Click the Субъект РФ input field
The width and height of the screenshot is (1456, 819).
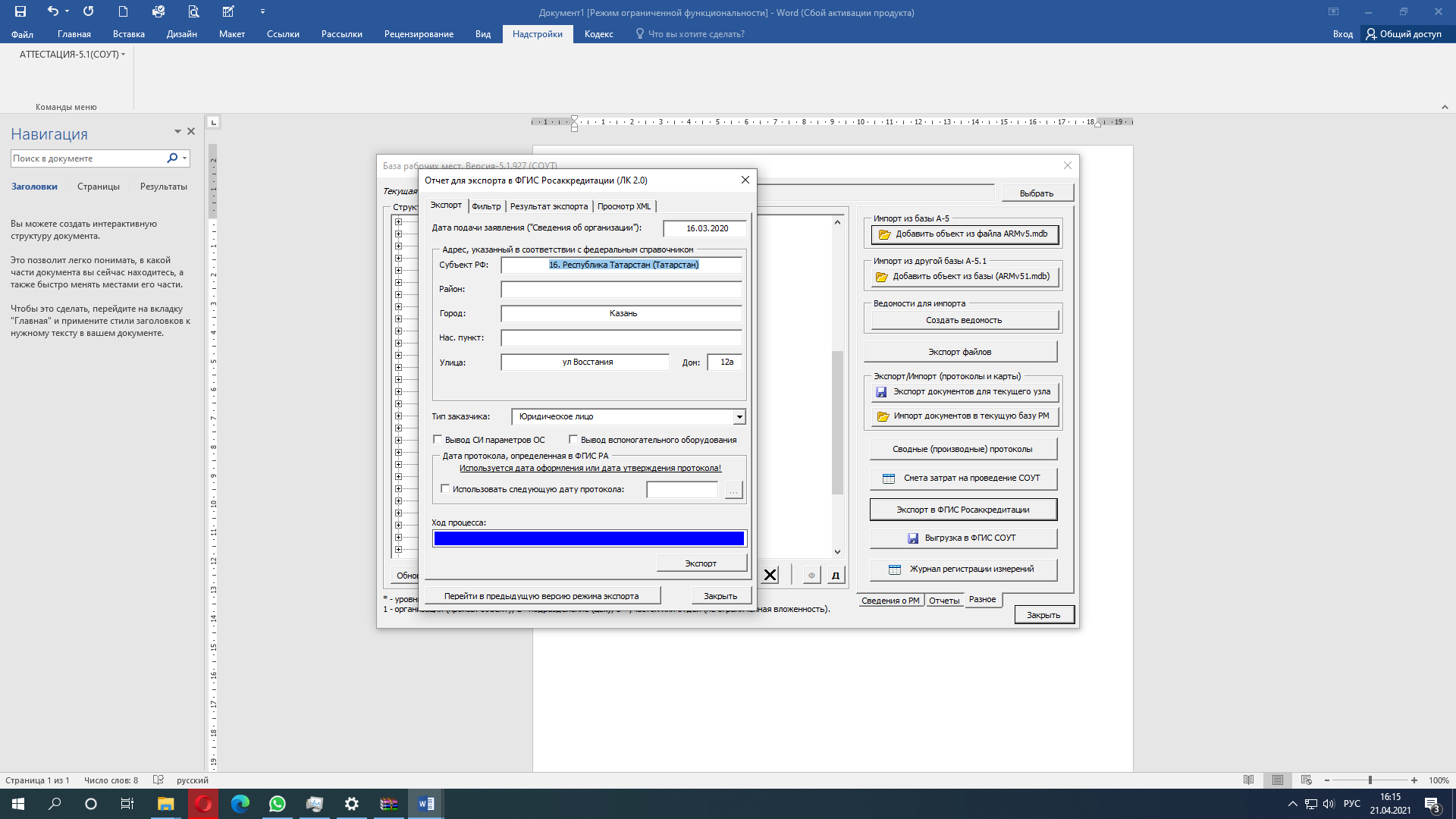click(x=622, y=265)
